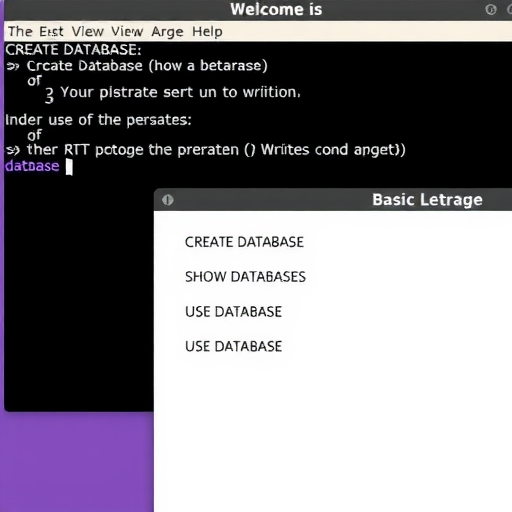The width and height of the screenshot is (512, 512).
Task: Click the purple 'database' prompt text in the terminal
Action: [32, 166]
